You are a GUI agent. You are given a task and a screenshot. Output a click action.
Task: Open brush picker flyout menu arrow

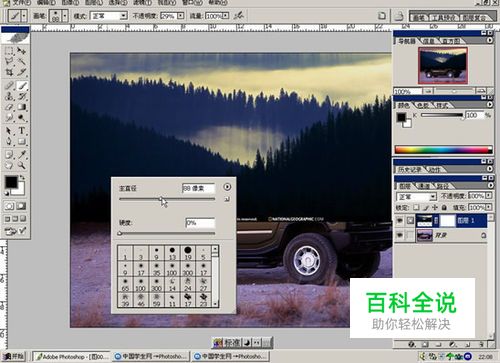(x=227, y=187)
